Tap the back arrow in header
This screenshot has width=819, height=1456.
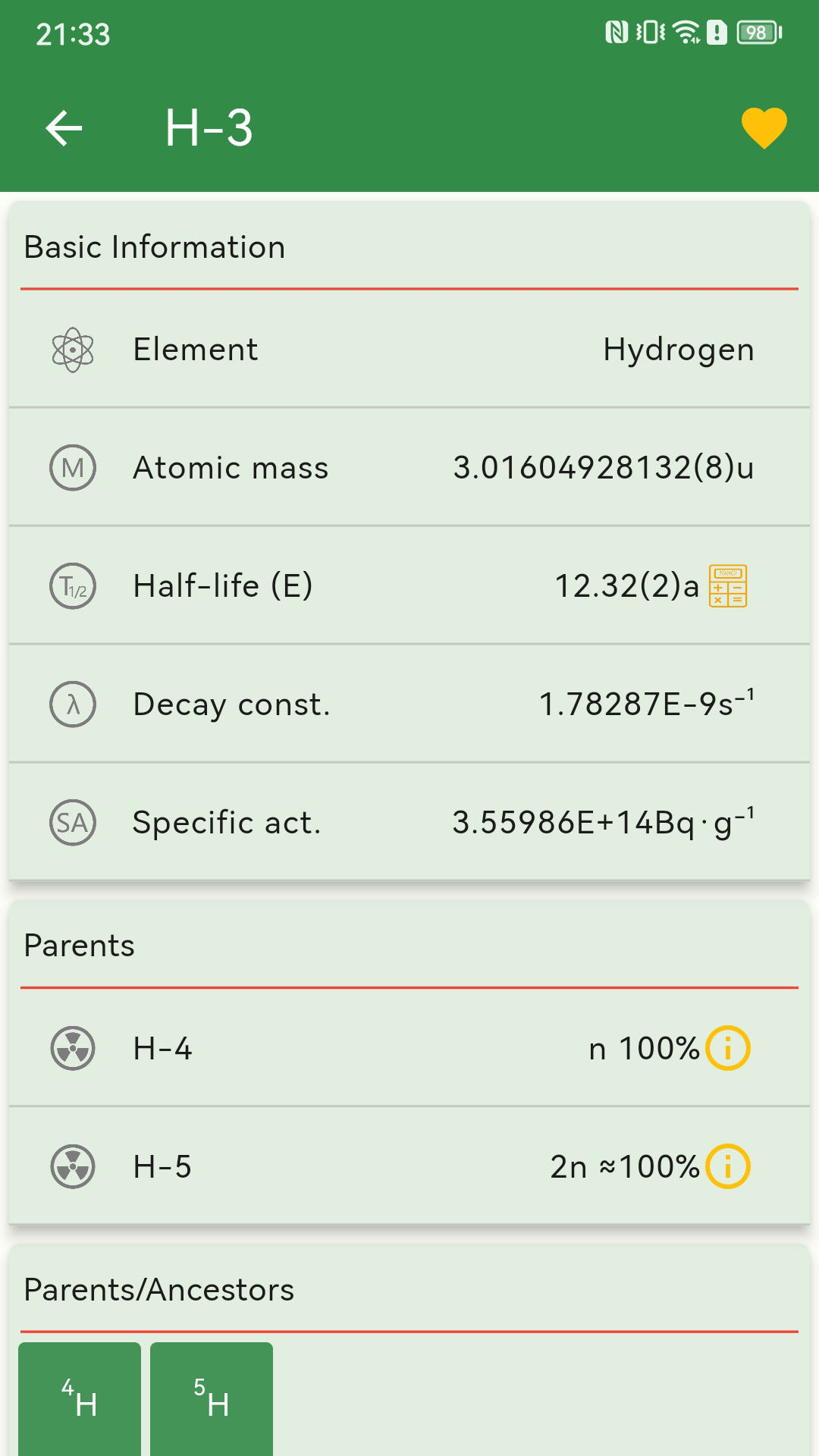(64, 127)
